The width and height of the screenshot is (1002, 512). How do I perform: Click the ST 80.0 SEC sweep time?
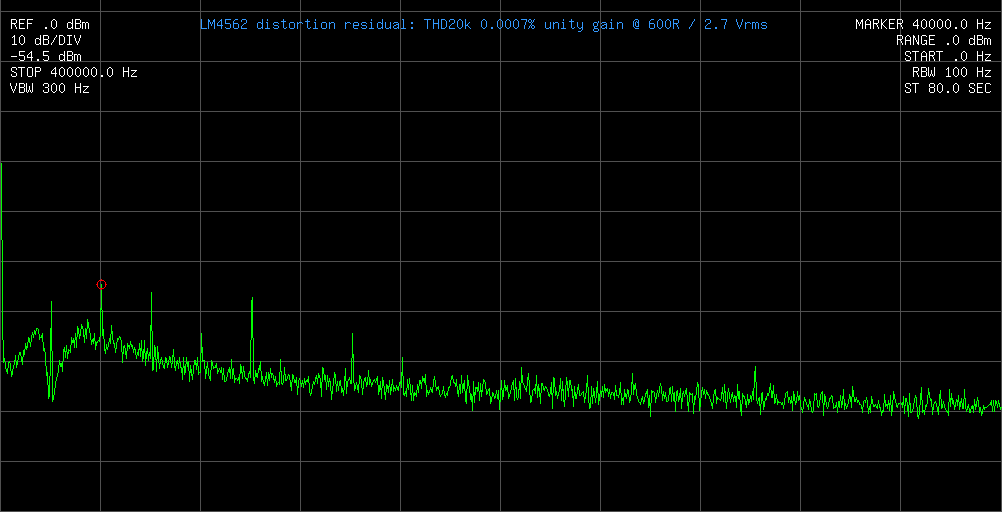[x=948, y=89]
